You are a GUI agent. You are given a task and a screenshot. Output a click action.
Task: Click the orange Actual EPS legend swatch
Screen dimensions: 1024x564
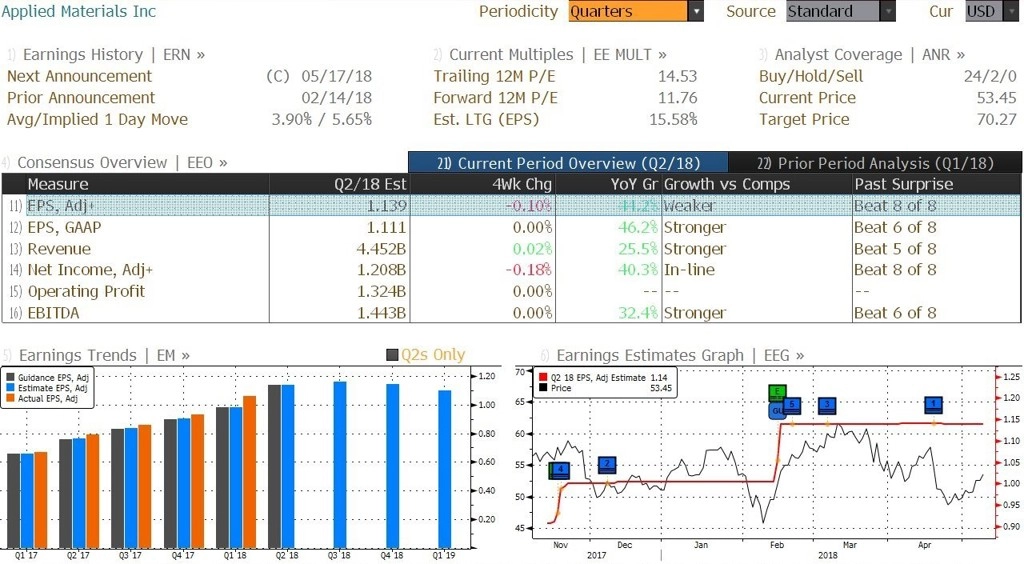pyautogui.click(x=10, y=398)
